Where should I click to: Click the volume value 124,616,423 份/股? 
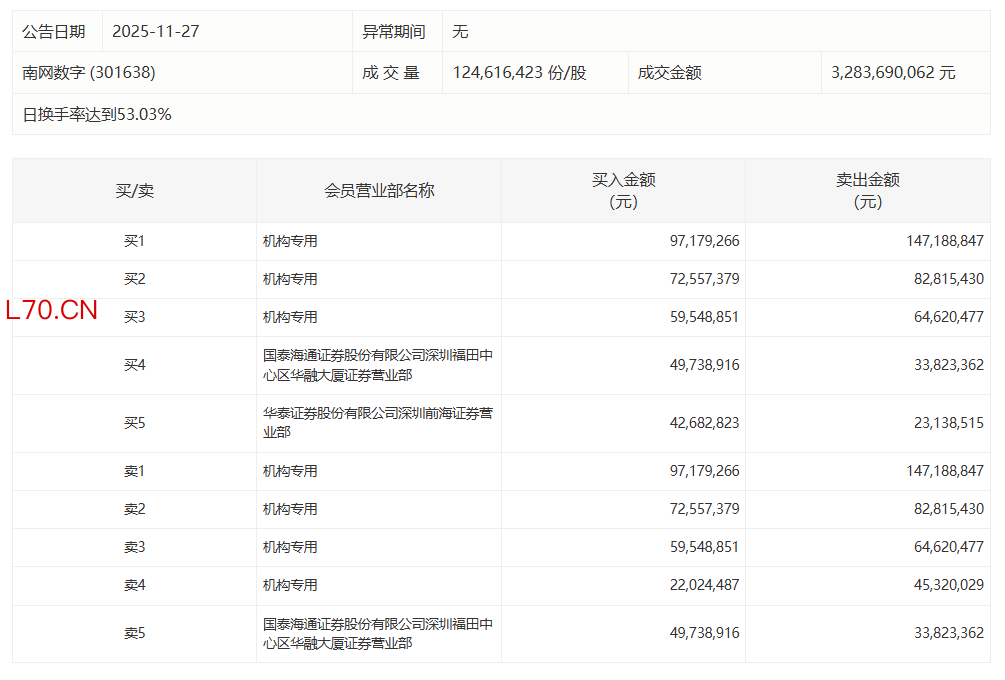click(x=519, y=73)
